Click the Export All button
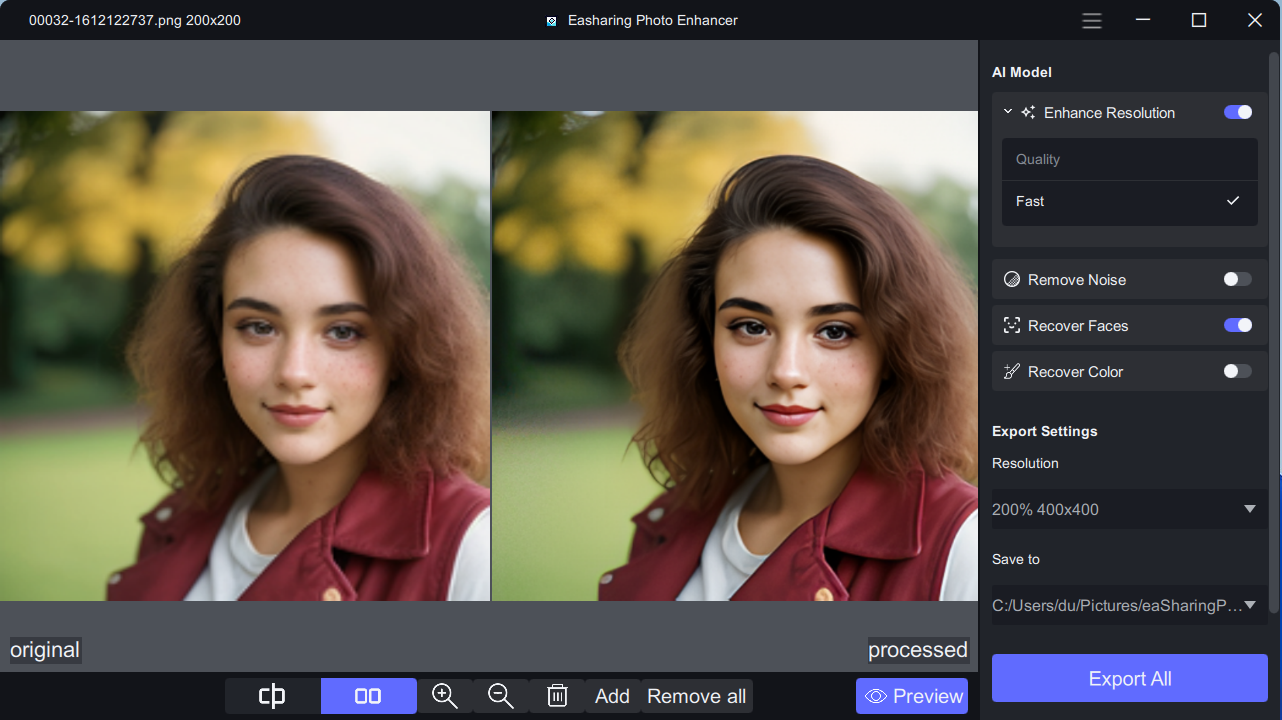 1129,679
